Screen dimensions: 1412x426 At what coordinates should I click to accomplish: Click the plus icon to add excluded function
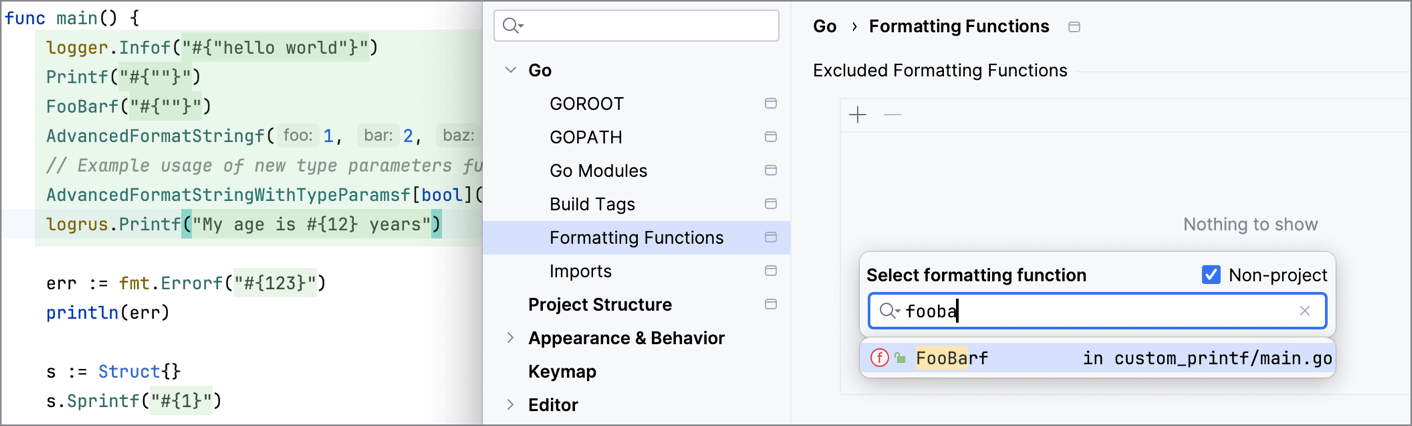pyautogui.click(x=858, y=115)
